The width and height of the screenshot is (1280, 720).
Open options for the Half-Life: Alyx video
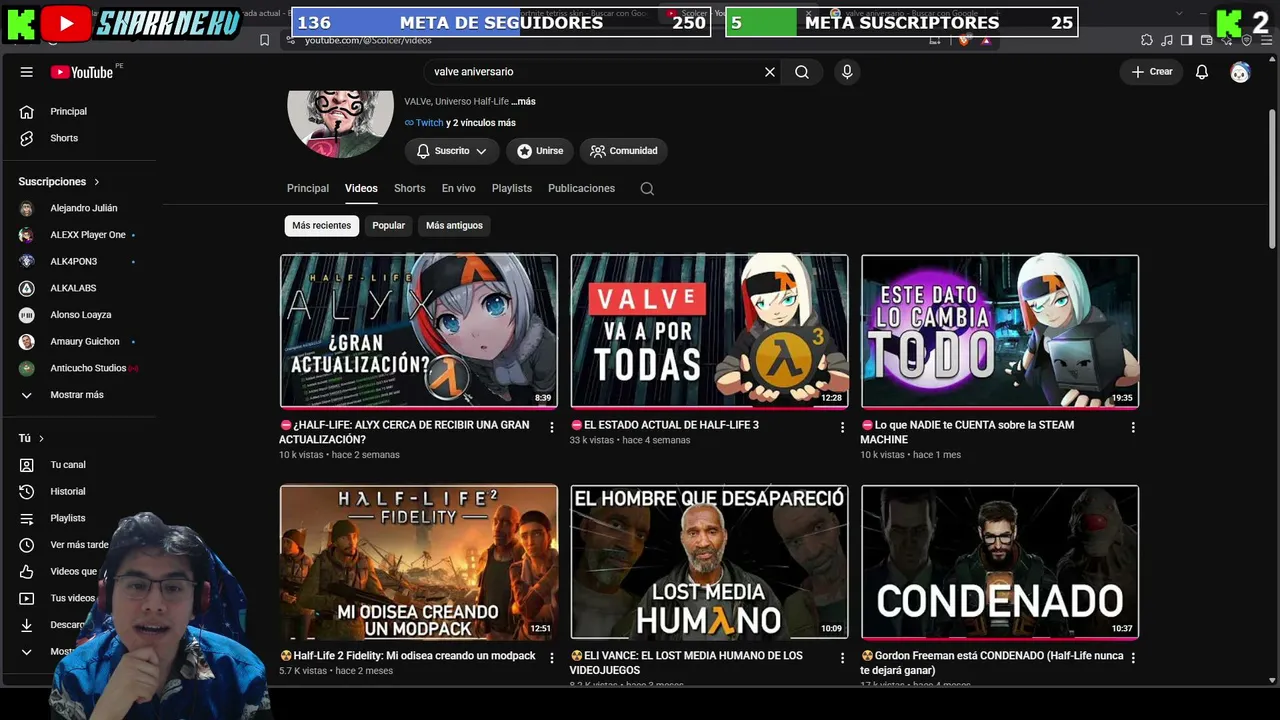(551, 427)
